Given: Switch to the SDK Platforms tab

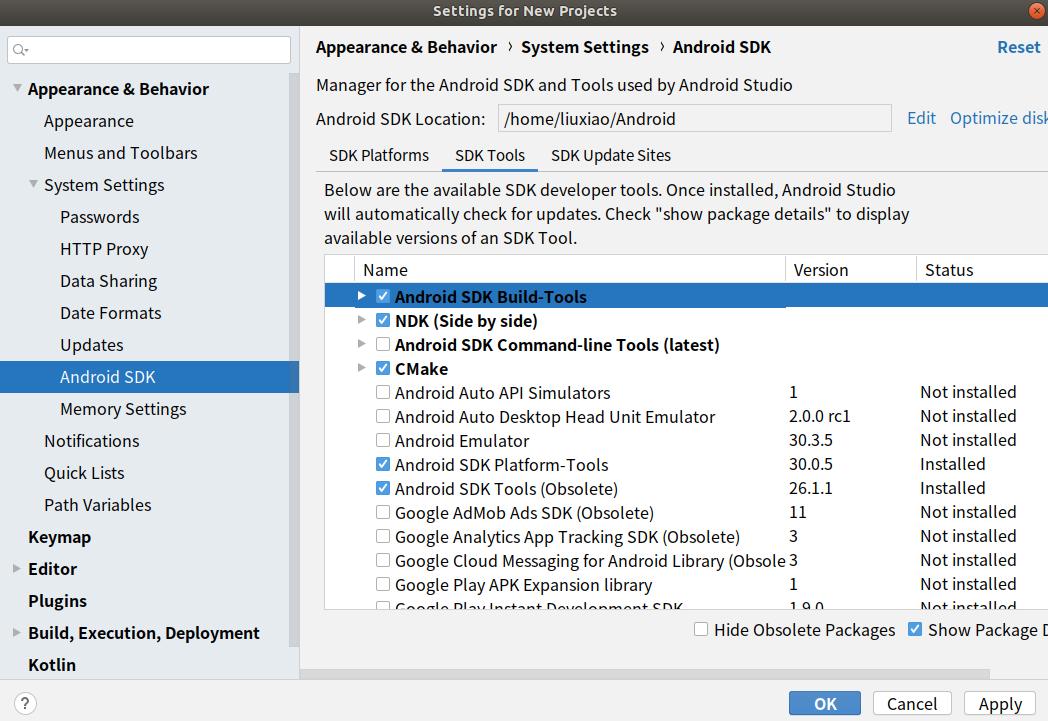Looking at the screenshot, I should [379, 155].
